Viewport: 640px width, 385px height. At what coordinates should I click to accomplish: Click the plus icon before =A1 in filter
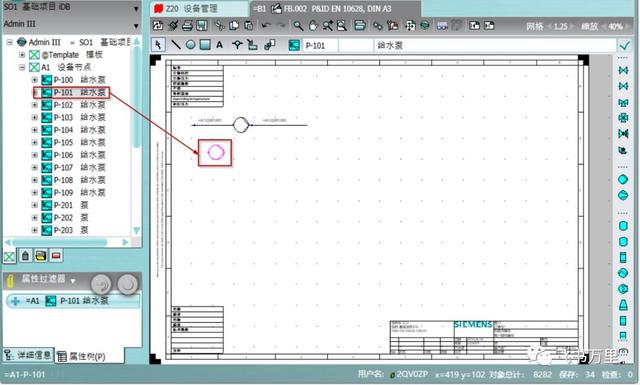point(16,301)
